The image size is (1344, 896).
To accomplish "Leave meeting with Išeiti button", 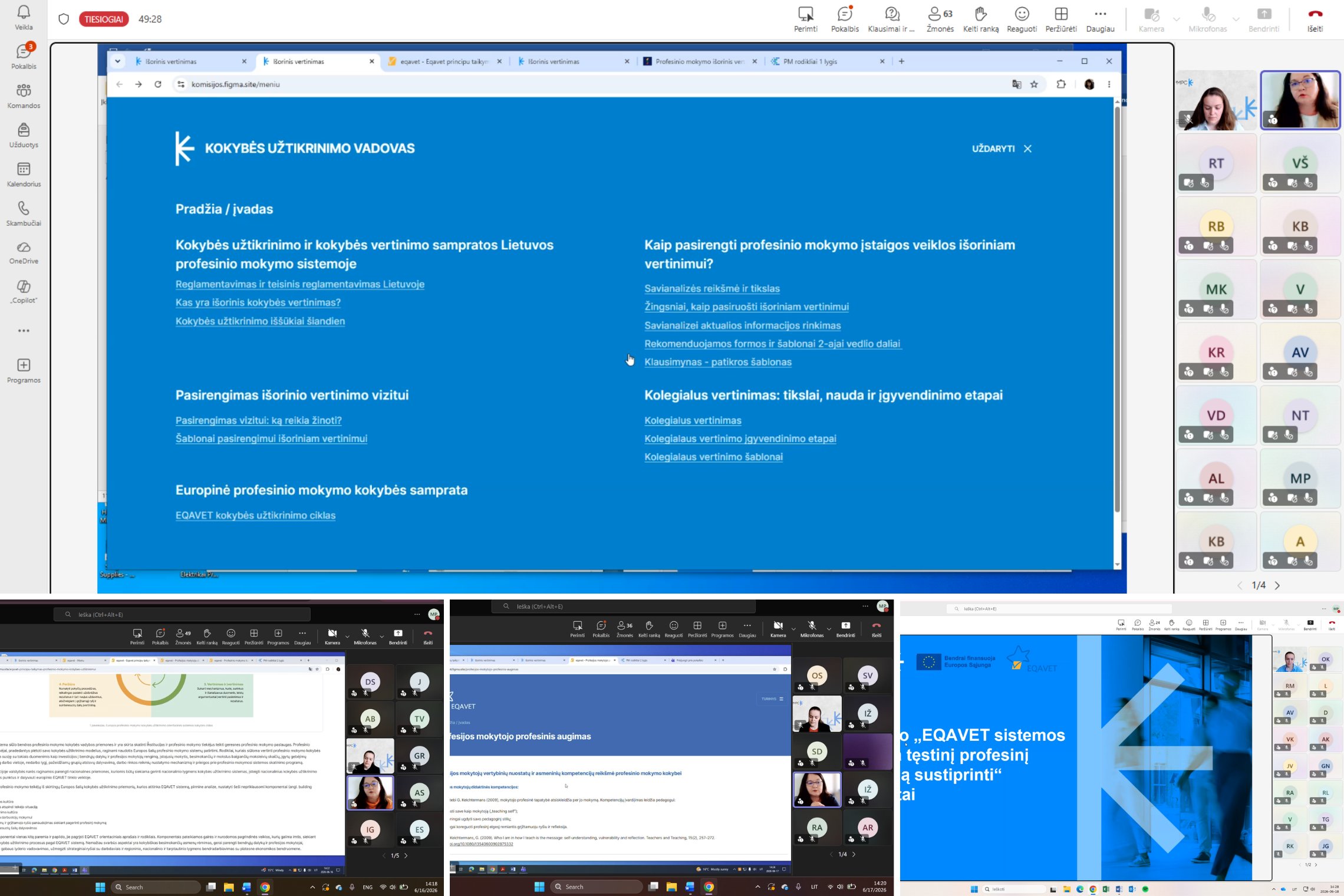I will pos(1315,19).
